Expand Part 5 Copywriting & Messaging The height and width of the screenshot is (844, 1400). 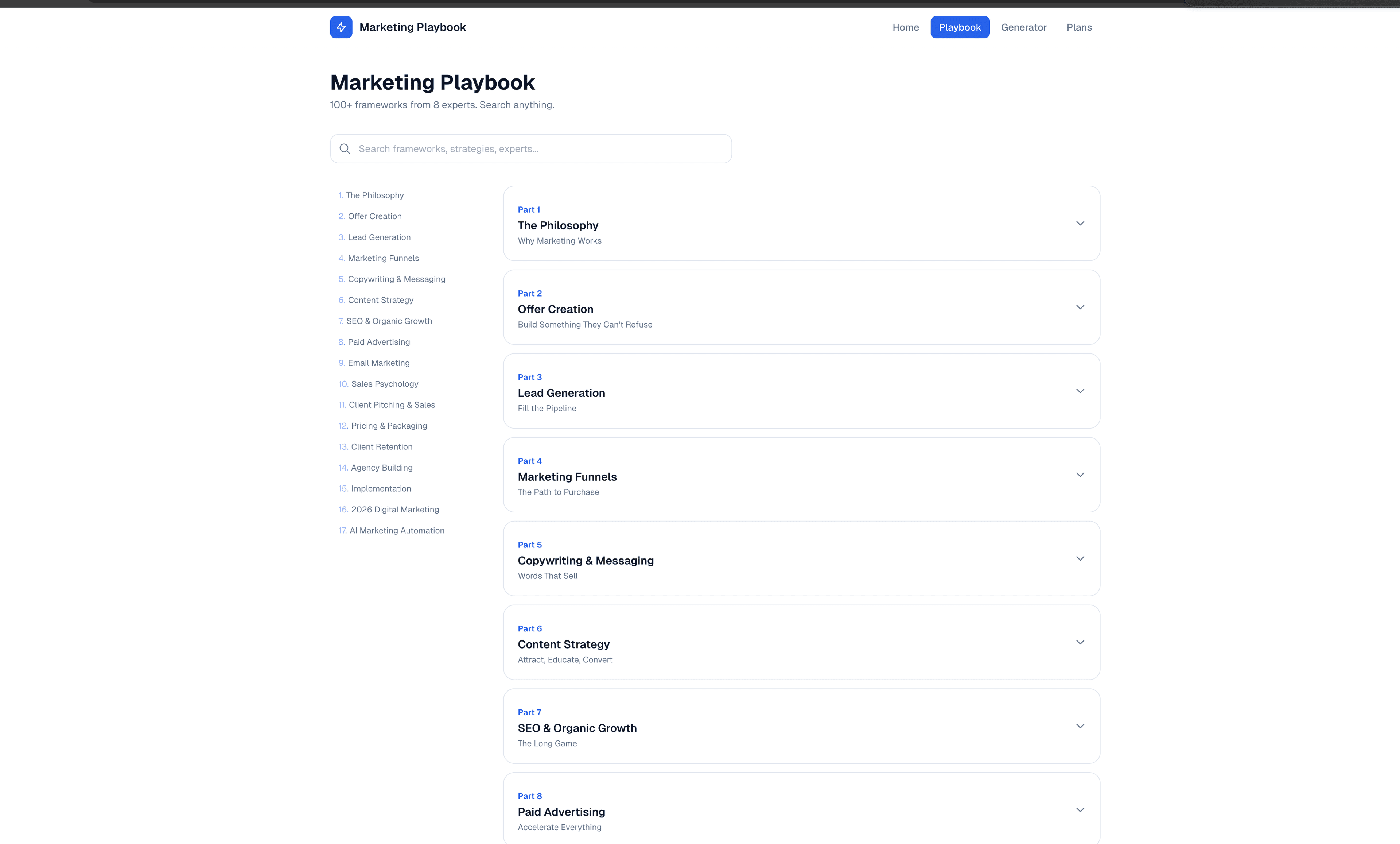tap(1080, 558)
